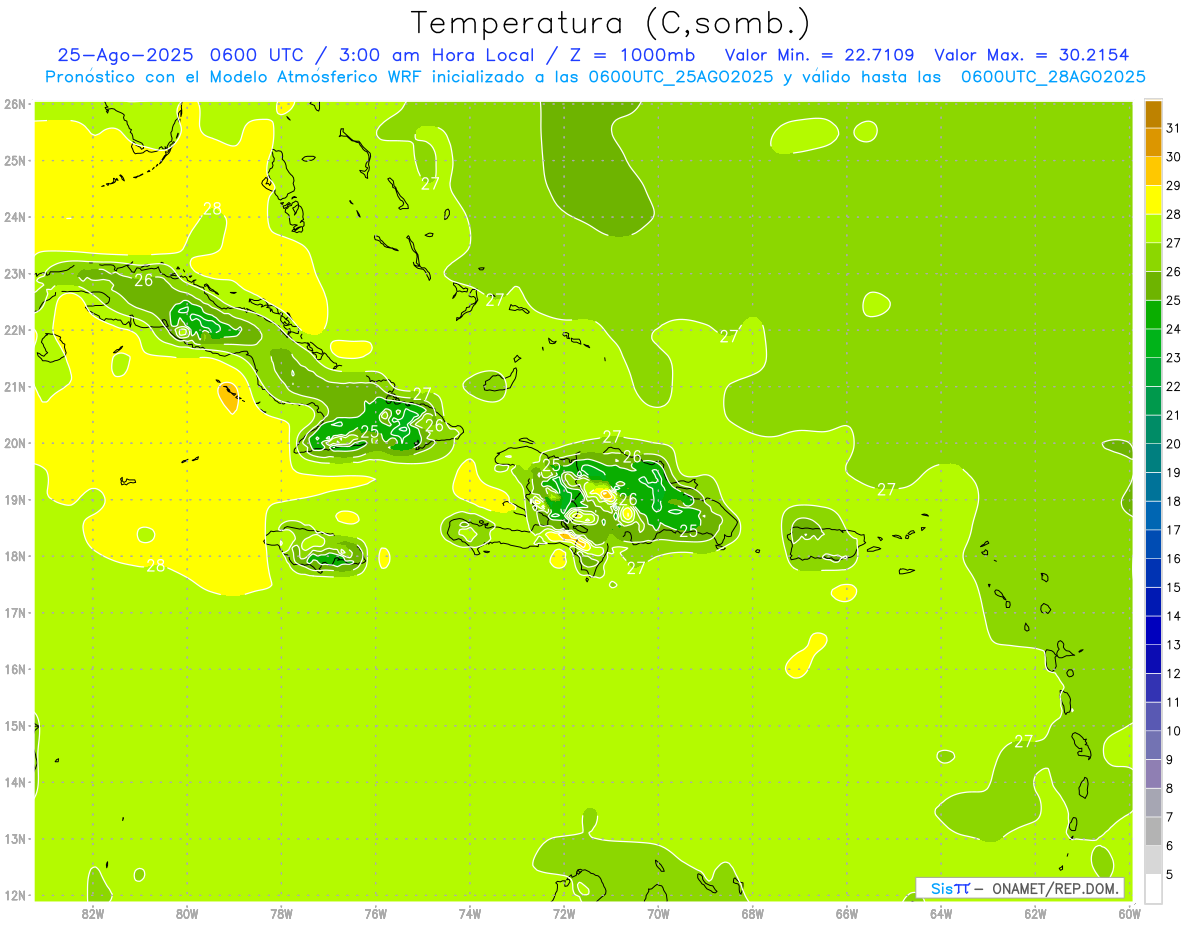Click the 74W longitude axis label
1200x927 pixels.
pyautogui.click(x=470, y=913)
